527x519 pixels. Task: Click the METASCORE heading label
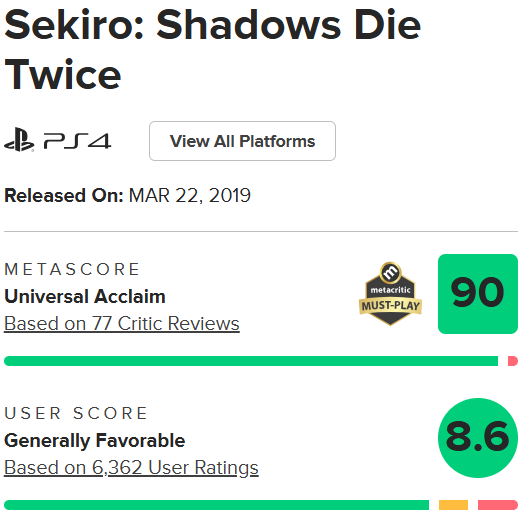[72, 269]
